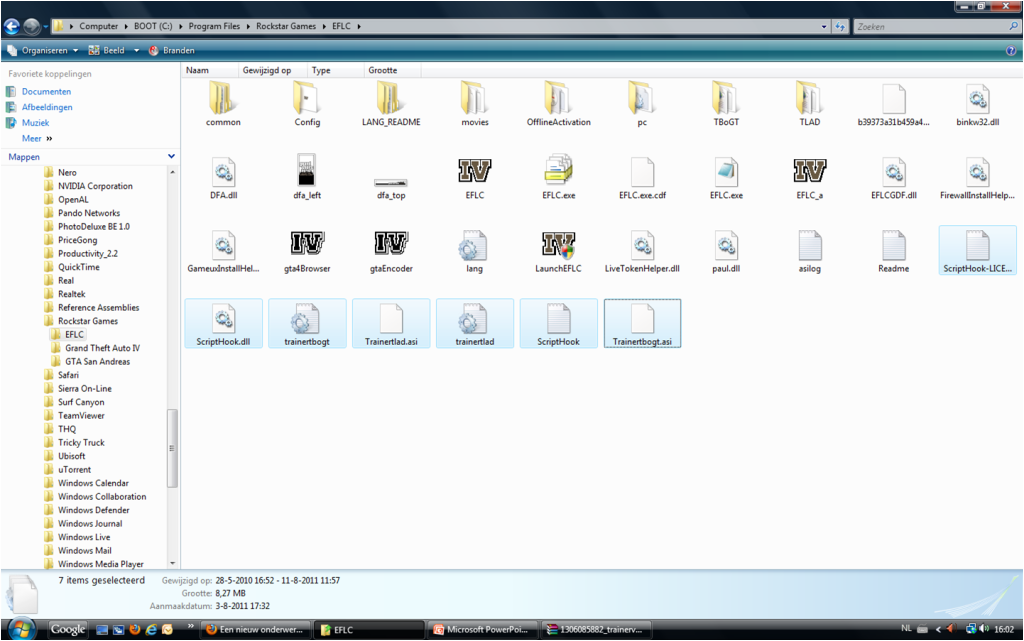
Task: Select the paul.dll file
Action: [726, 251]
